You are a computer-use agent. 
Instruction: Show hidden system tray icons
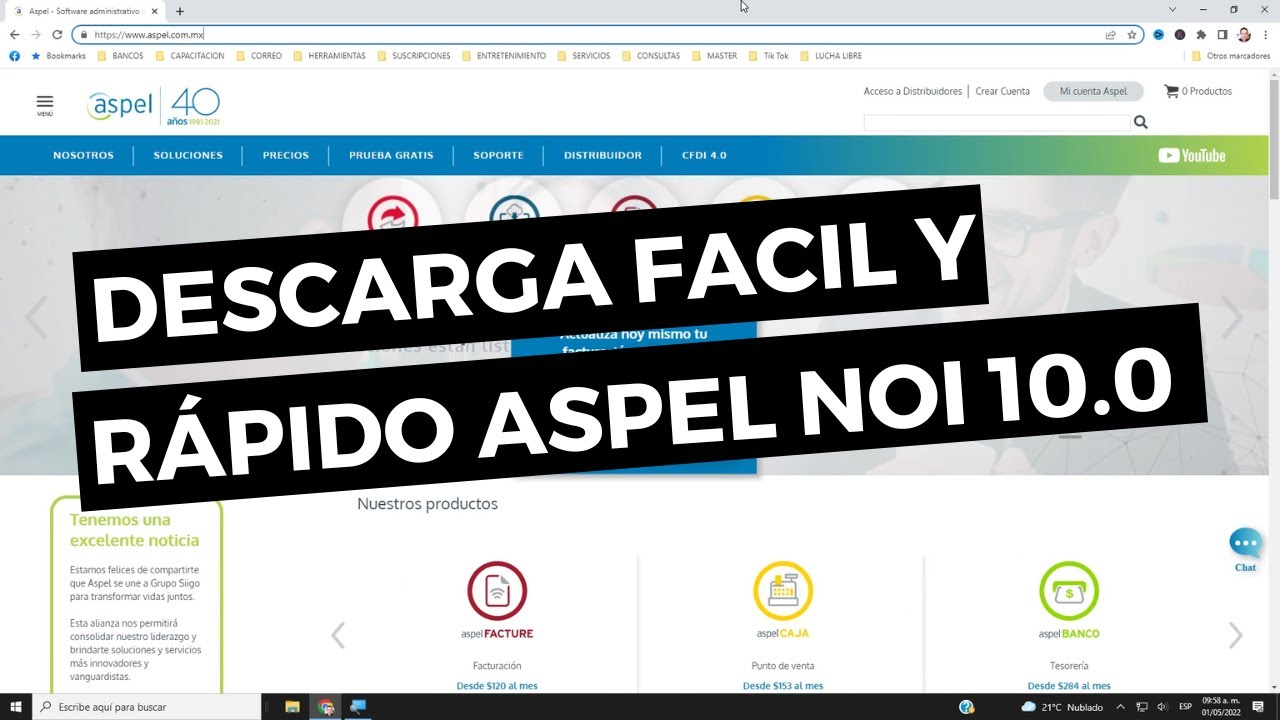(x=1120, y=707)
